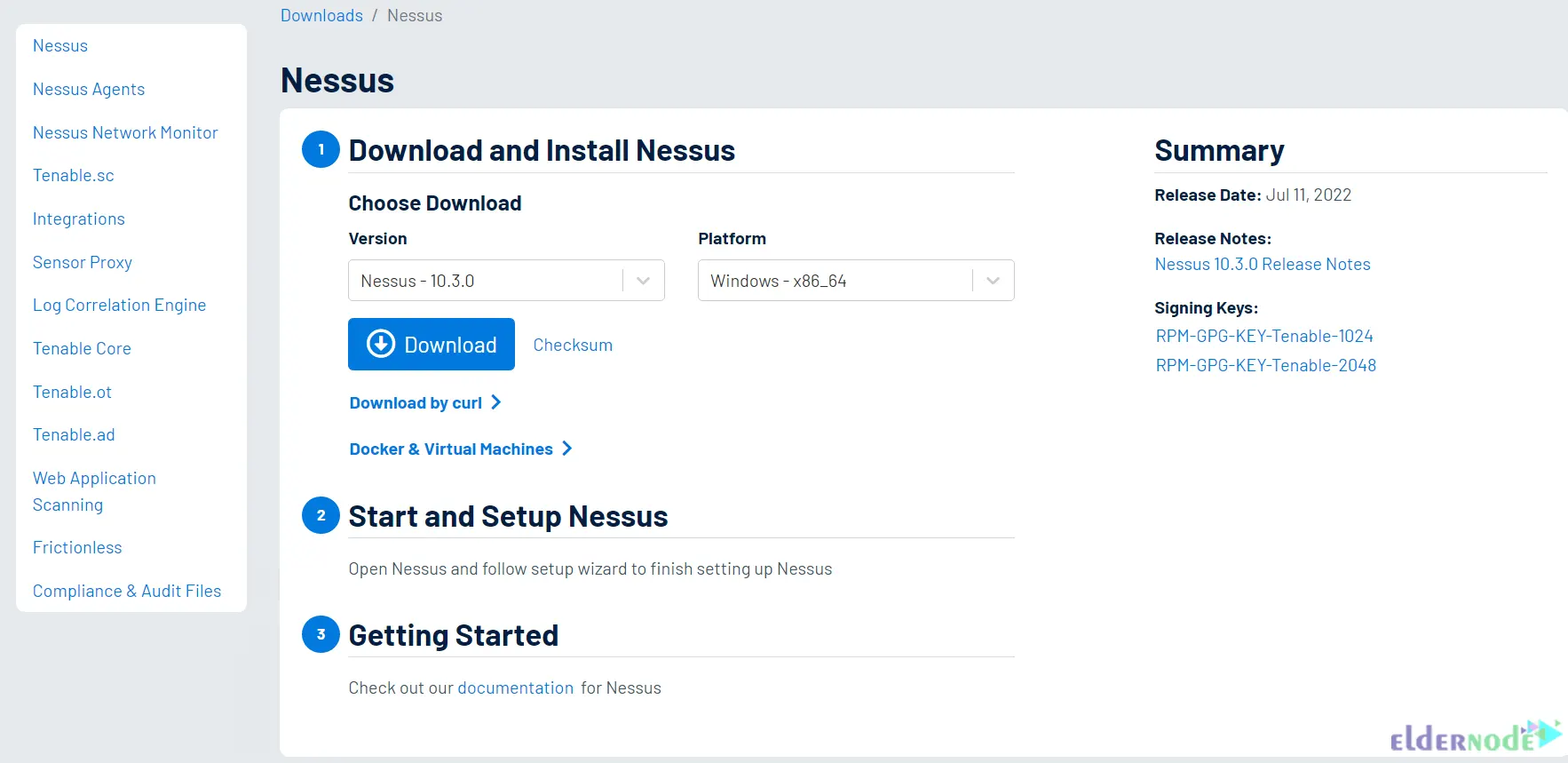1568x763 pixels.
Task: Open the RPM-GPG-KEY-Tenable-2048 signing key
Action: click(x=1266, y=365)
